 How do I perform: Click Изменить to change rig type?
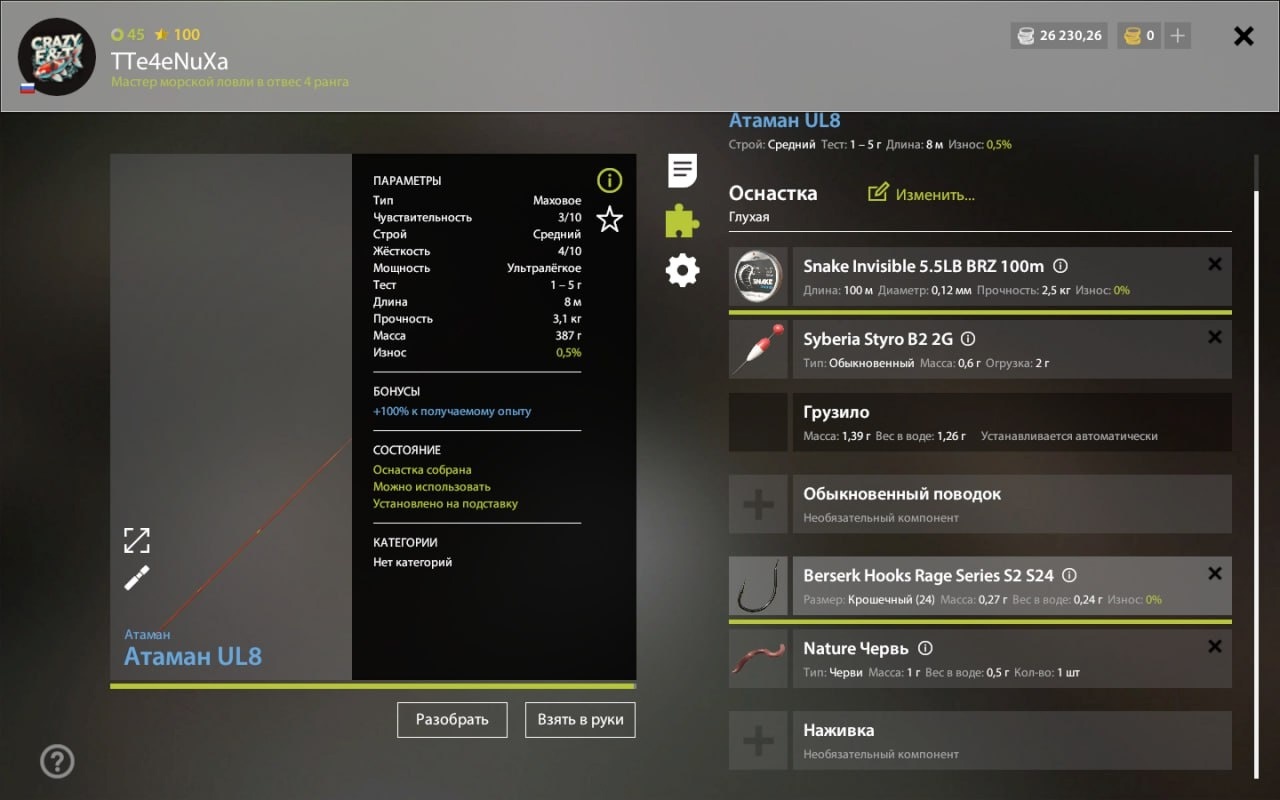click(x=921, y=194)
